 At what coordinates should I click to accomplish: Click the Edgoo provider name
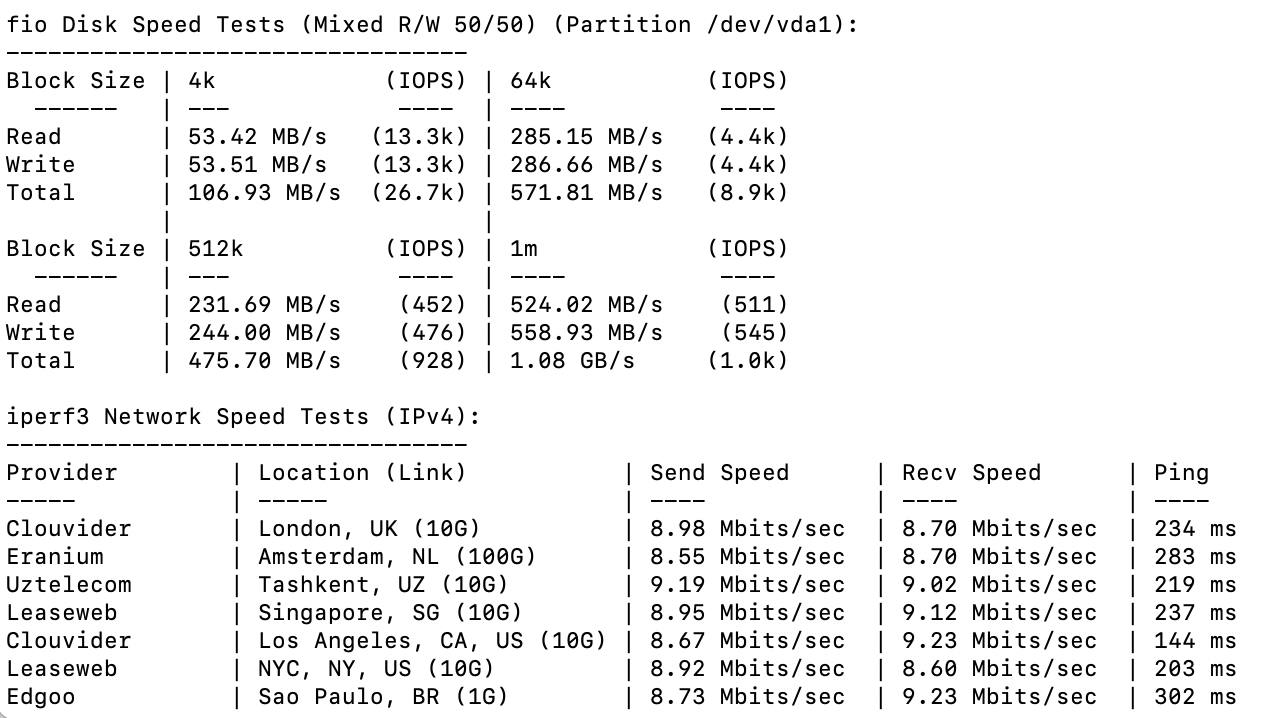41,697
